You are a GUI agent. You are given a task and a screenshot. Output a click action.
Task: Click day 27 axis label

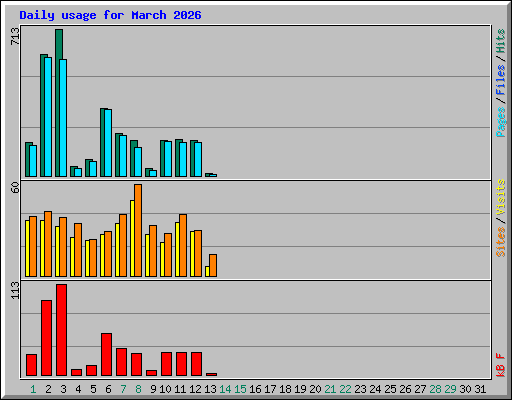pos(420,389)
